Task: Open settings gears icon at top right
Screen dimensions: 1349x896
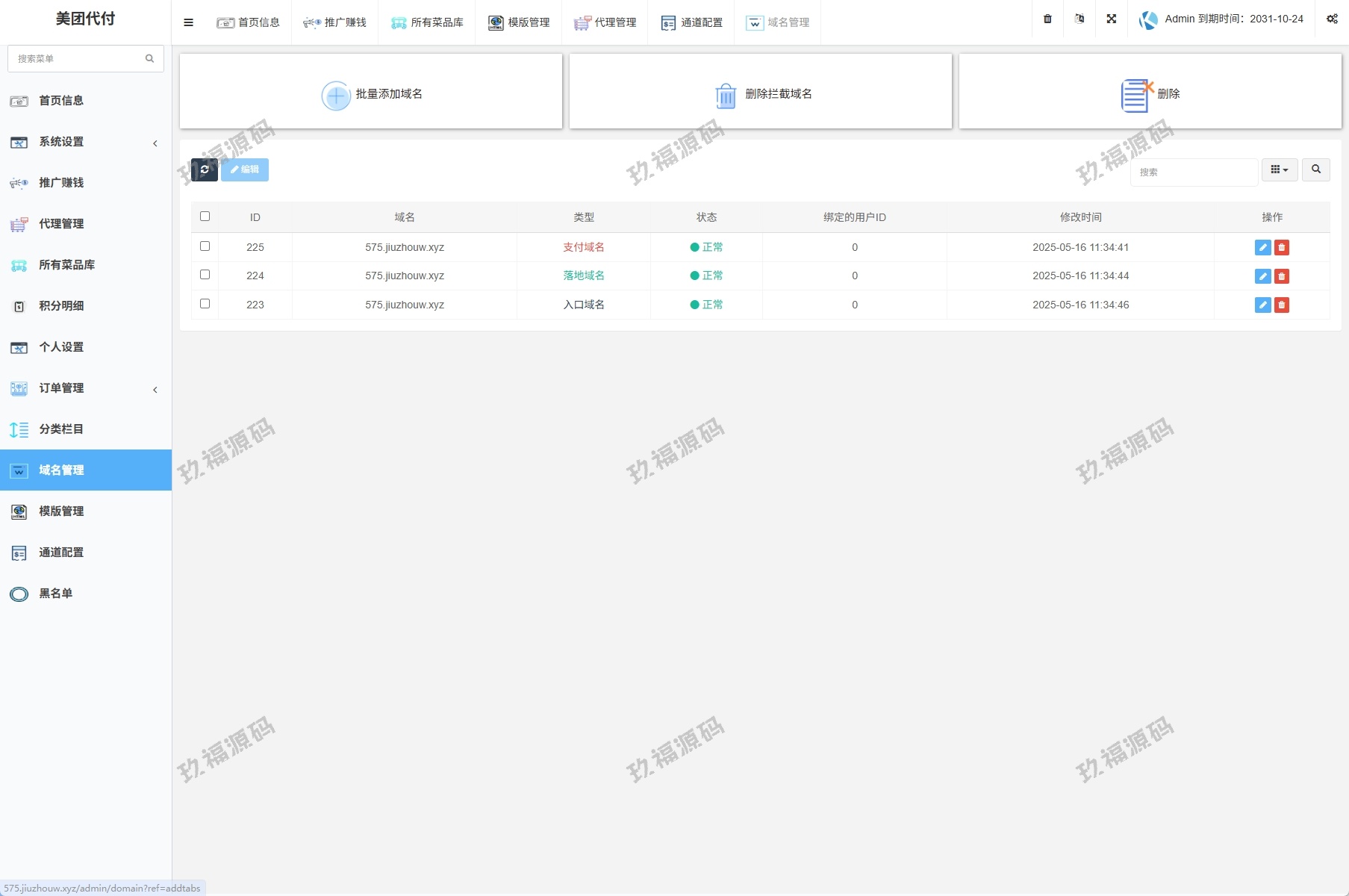Action: (1332, 19)
